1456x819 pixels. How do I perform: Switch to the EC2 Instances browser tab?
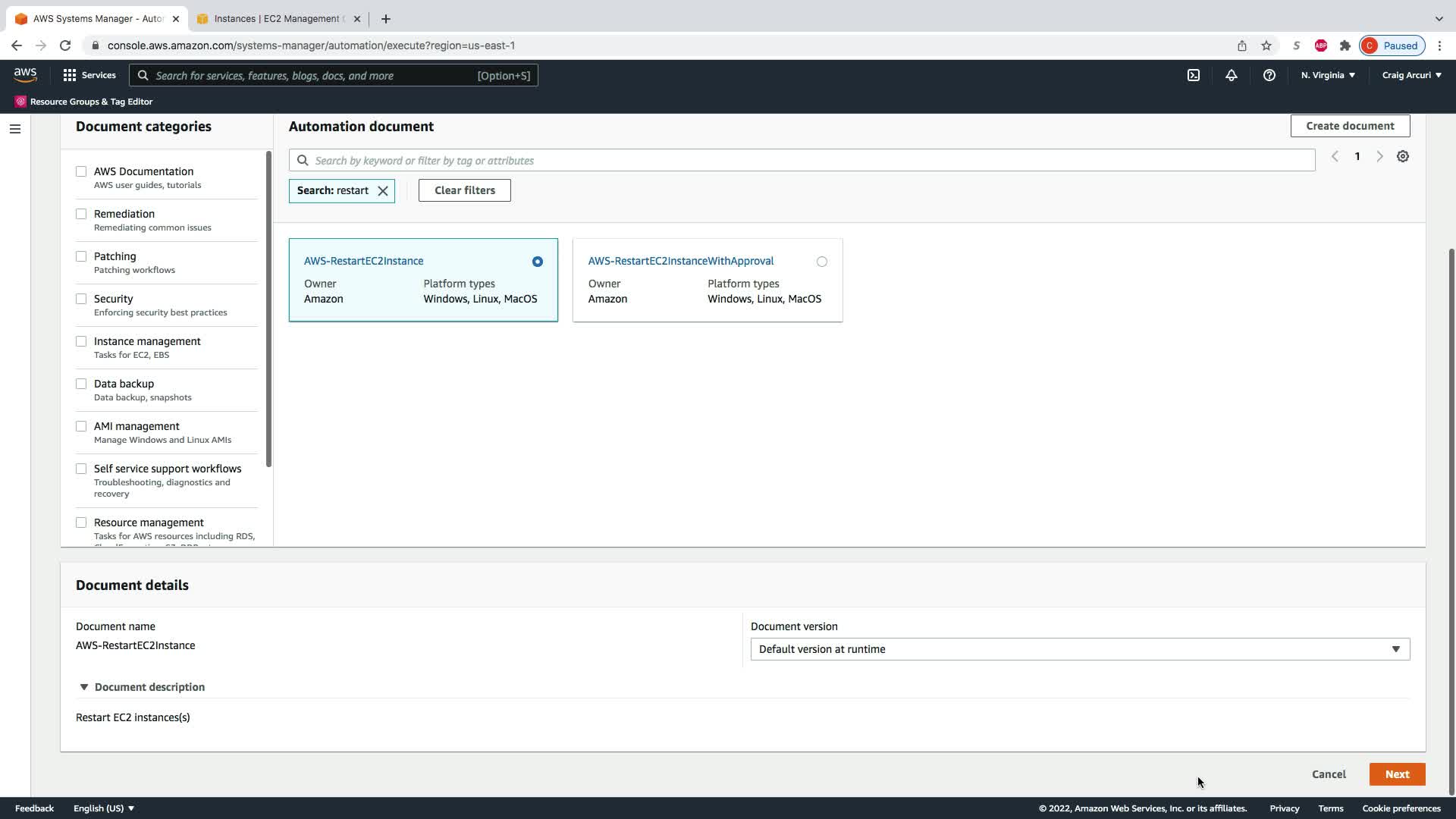[277, 19]
